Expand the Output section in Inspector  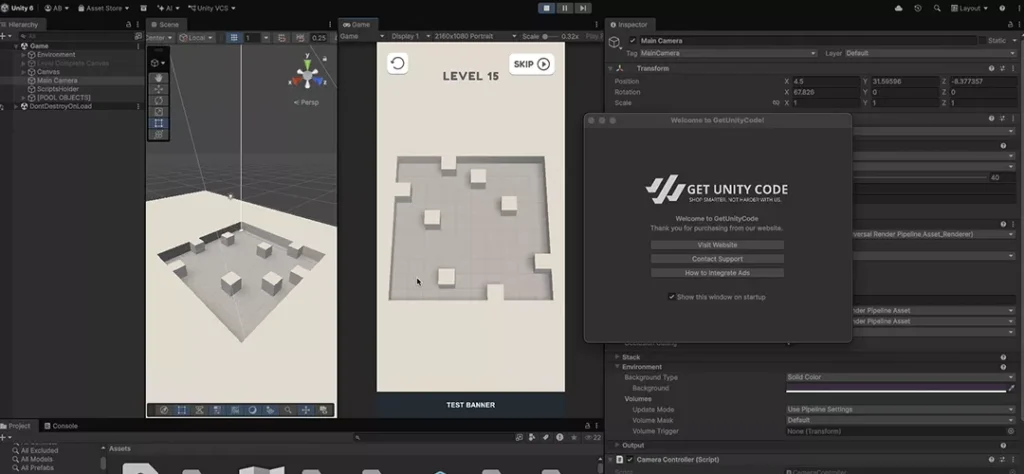point(616,445)
